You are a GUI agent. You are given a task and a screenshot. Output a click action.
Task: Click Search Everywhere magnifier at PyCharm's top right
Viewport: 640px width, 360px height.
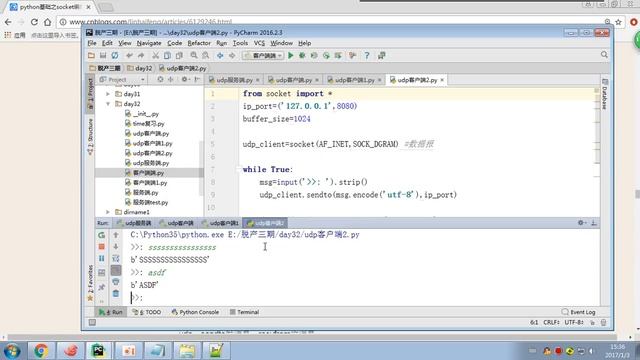click(604, 55)
